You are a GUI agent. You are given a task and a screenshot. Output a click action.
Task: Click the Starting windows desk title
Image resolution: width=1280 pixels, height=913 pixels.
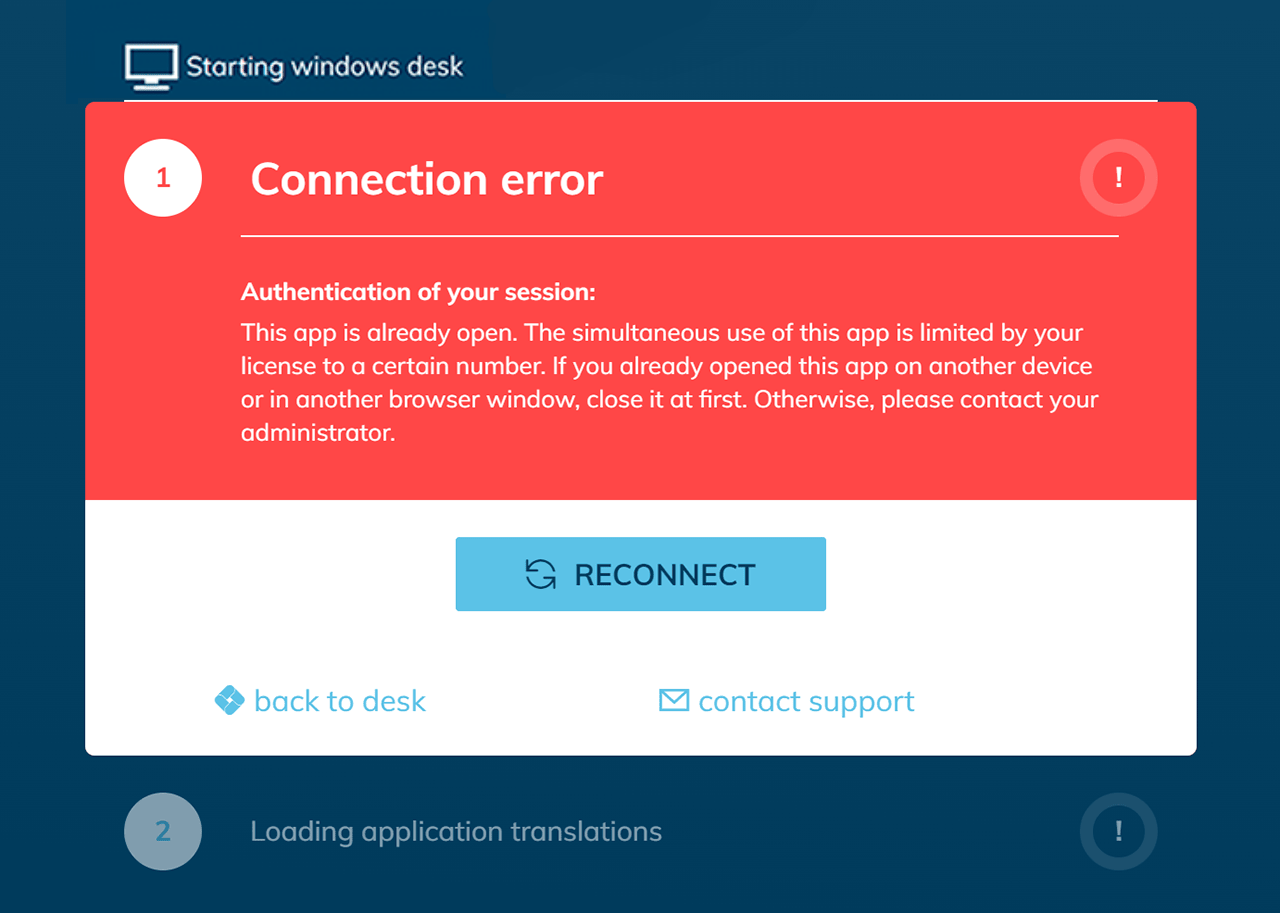[x=324, y=67]
